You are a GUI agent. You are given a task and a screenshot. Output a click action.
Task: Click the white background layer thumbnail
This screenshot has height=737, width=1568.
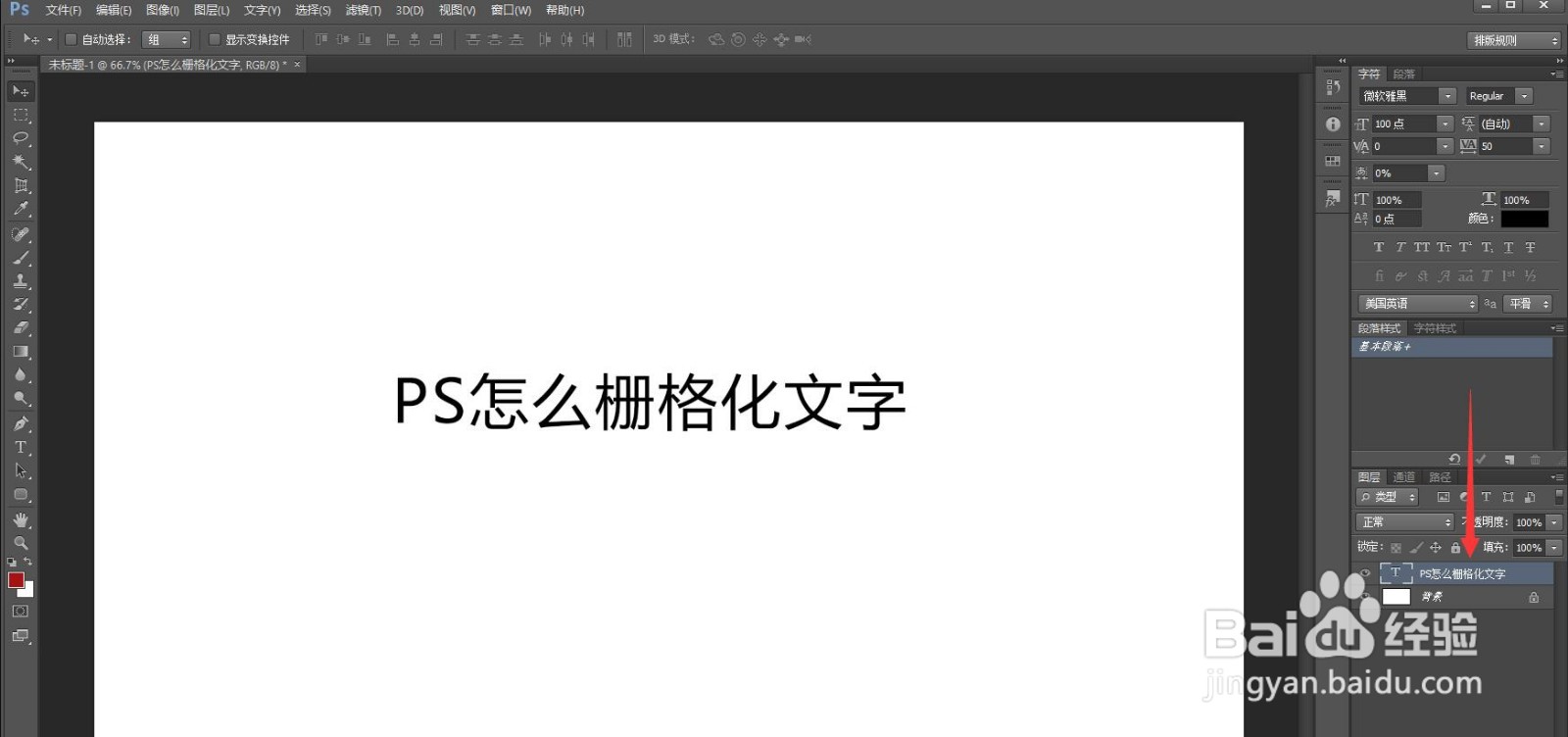(x=1396, y=597)
